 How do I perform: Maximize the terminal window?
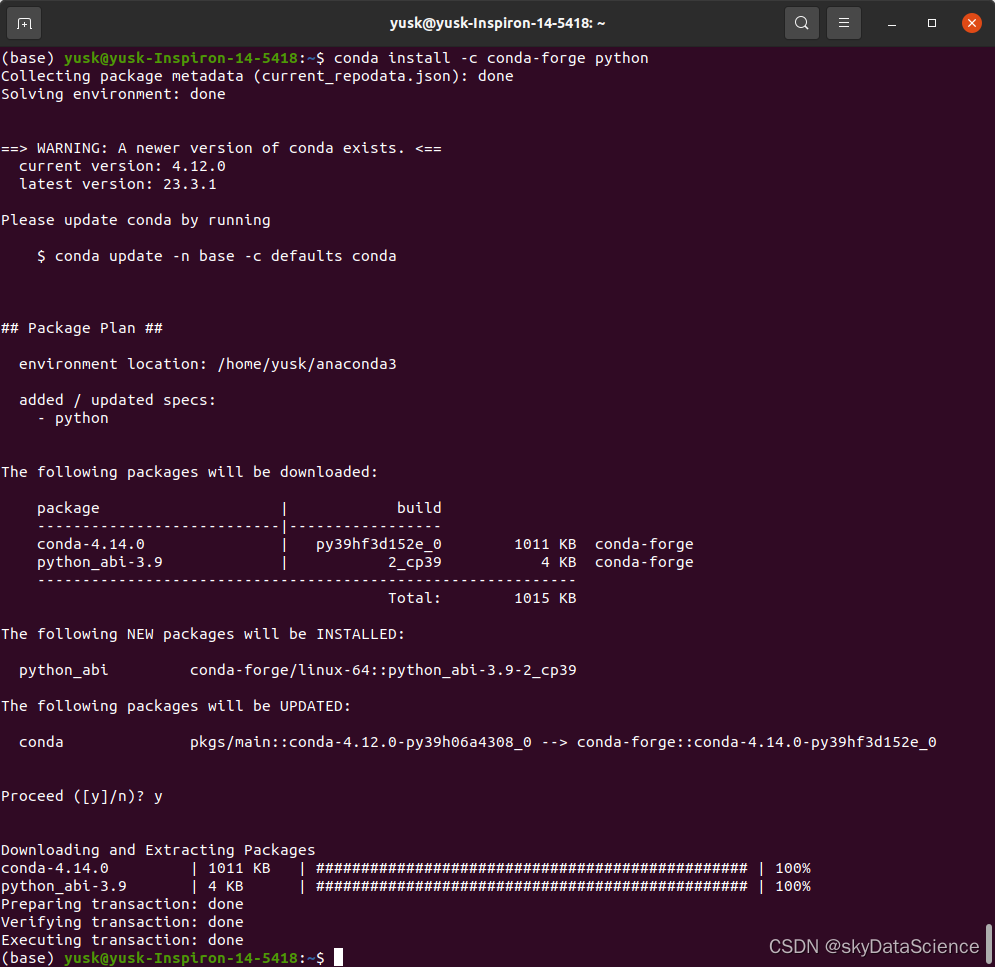click(931, 22)
